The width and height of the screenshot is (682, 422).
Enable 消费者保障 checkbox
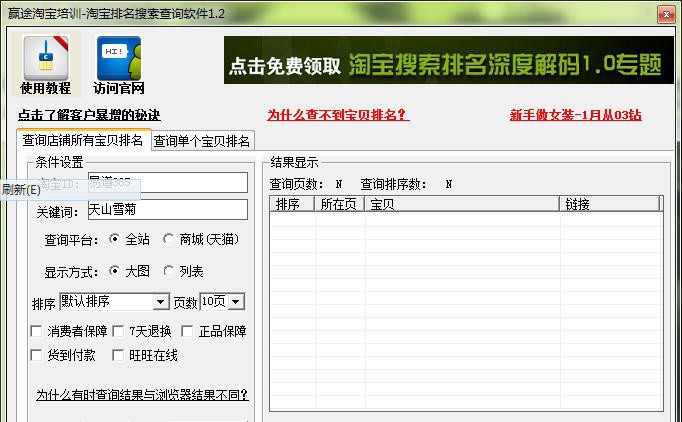(36, 332)
